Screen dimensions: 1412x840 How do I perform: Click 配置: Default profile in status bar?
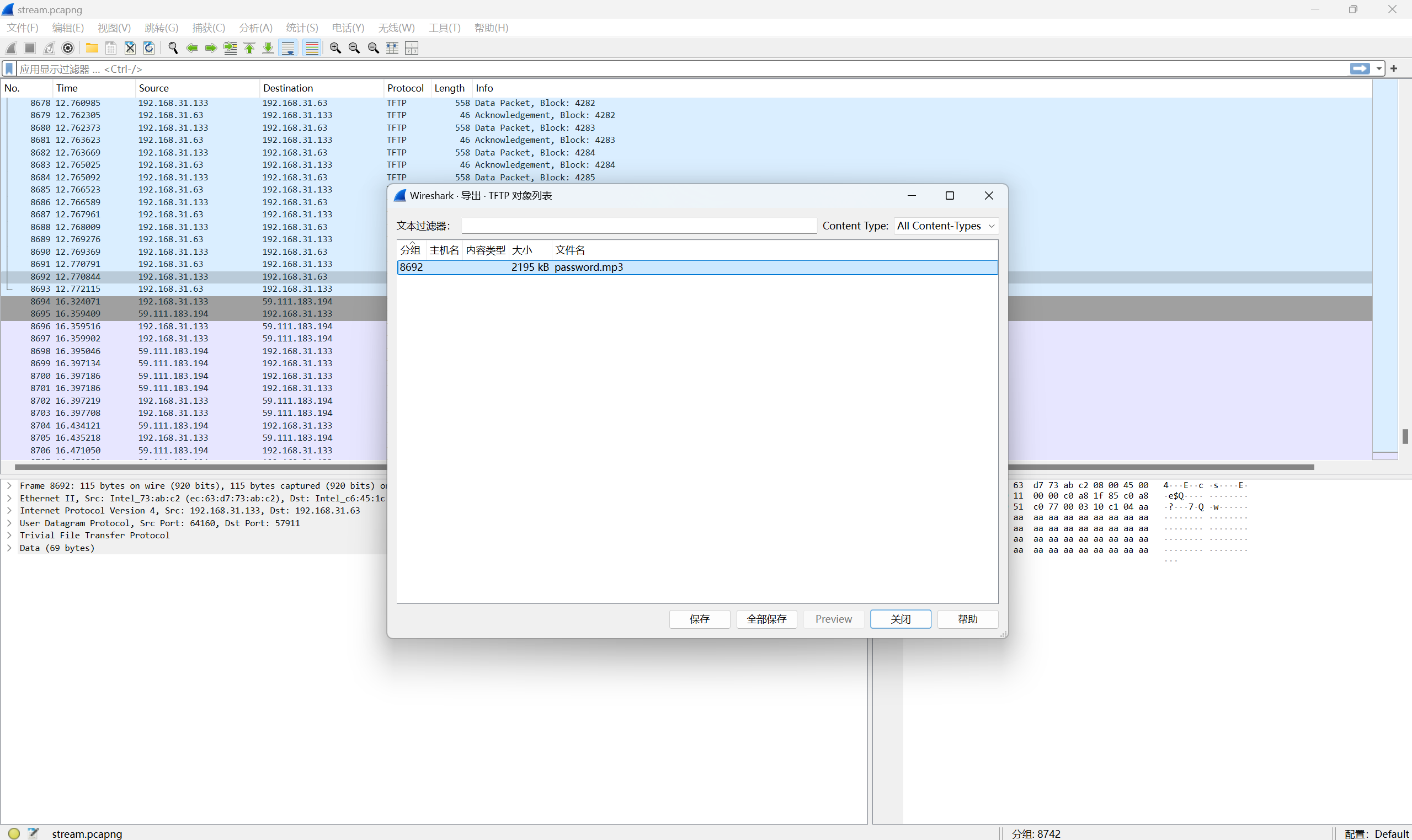tap(1376, 833)
